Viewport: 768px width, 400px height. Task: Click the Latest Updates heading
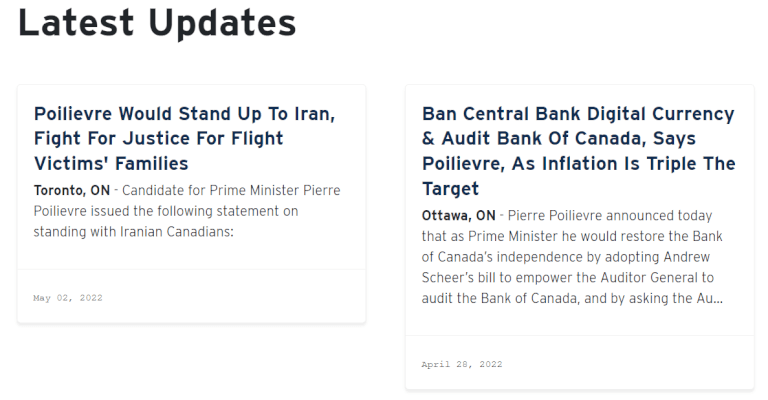click(157, 23)
